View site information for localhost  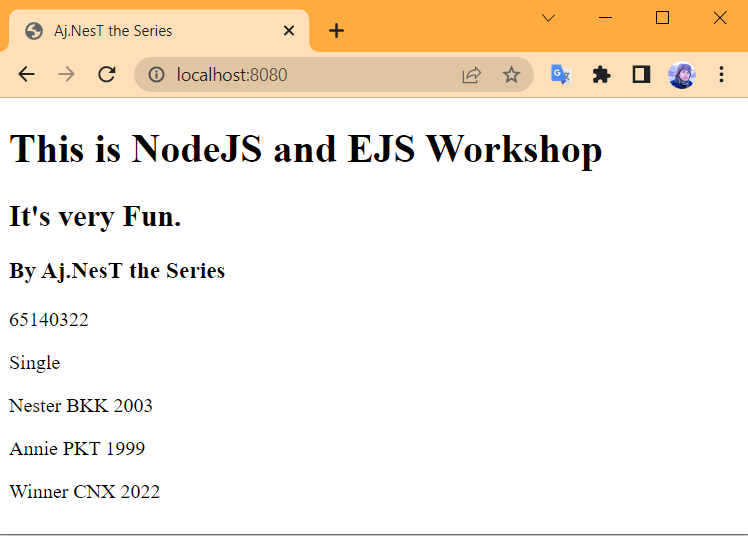[x=156, y=75]
